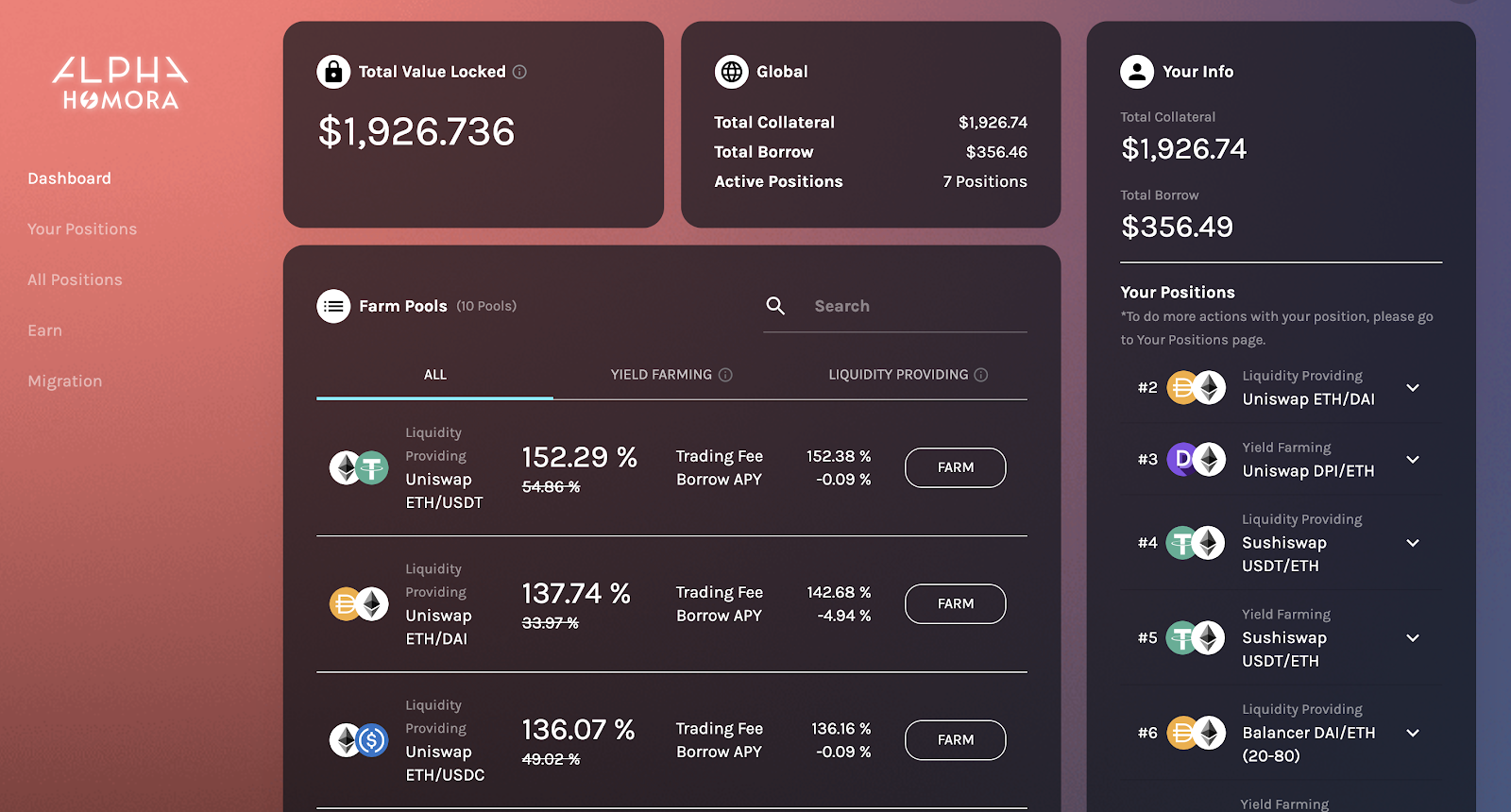Click the struck-through 54.86 % value
1511x812 pixels.
point(551,487)
